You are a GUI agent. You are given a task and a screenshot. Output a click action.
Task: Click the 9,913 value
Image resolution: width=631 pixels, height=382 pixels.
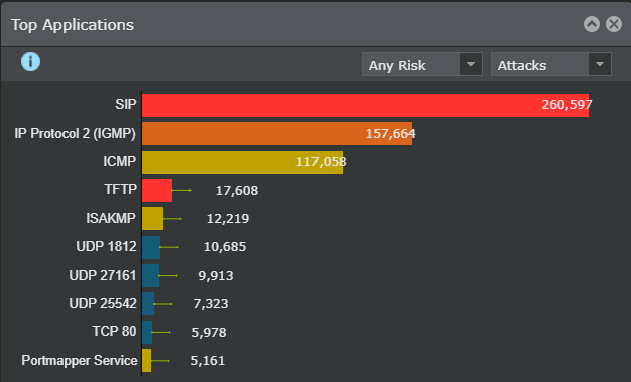point(216,275)
